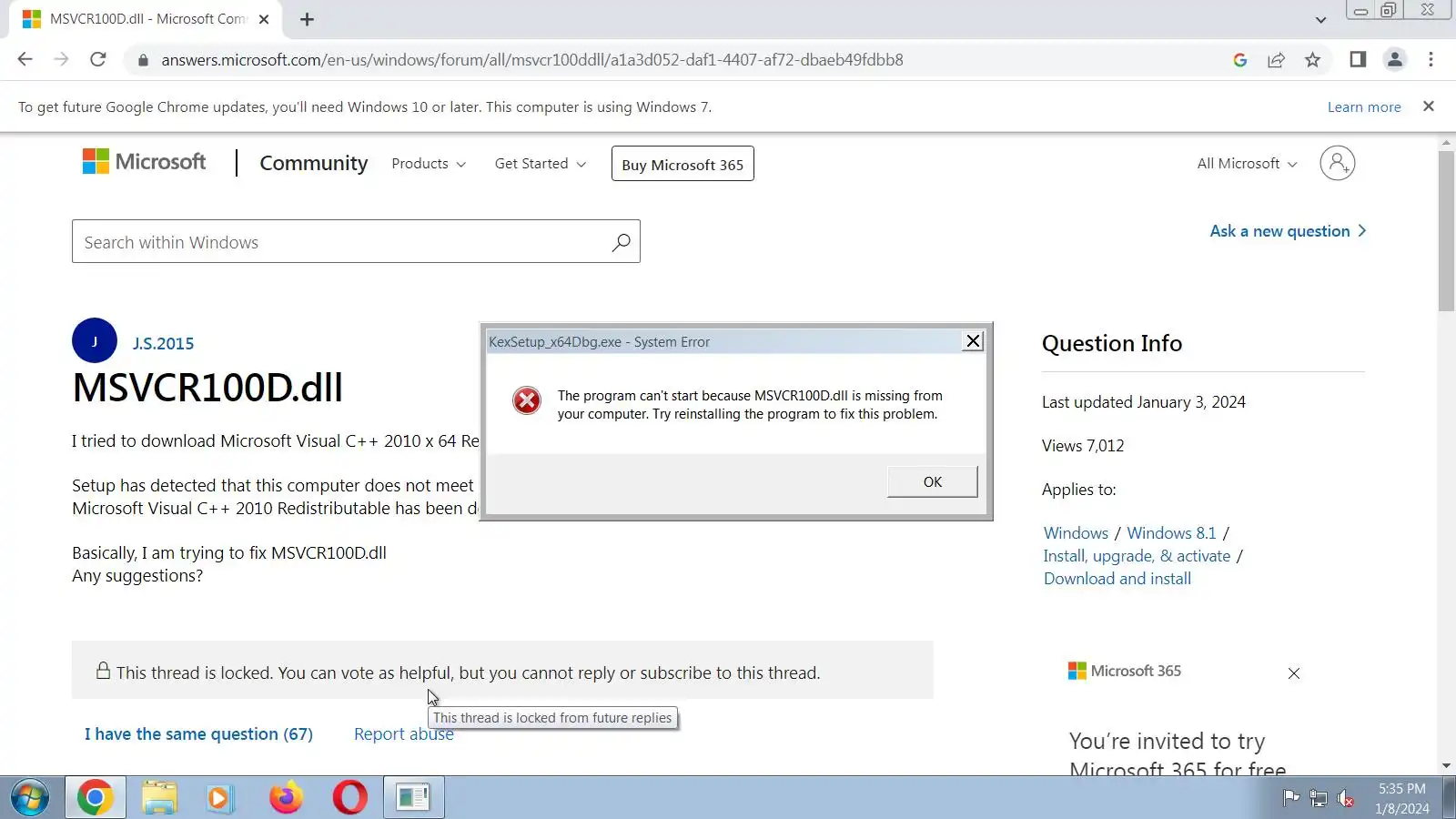Click the thread locked padlock icon
1456x819 pixels.
[x=104, y=671]
